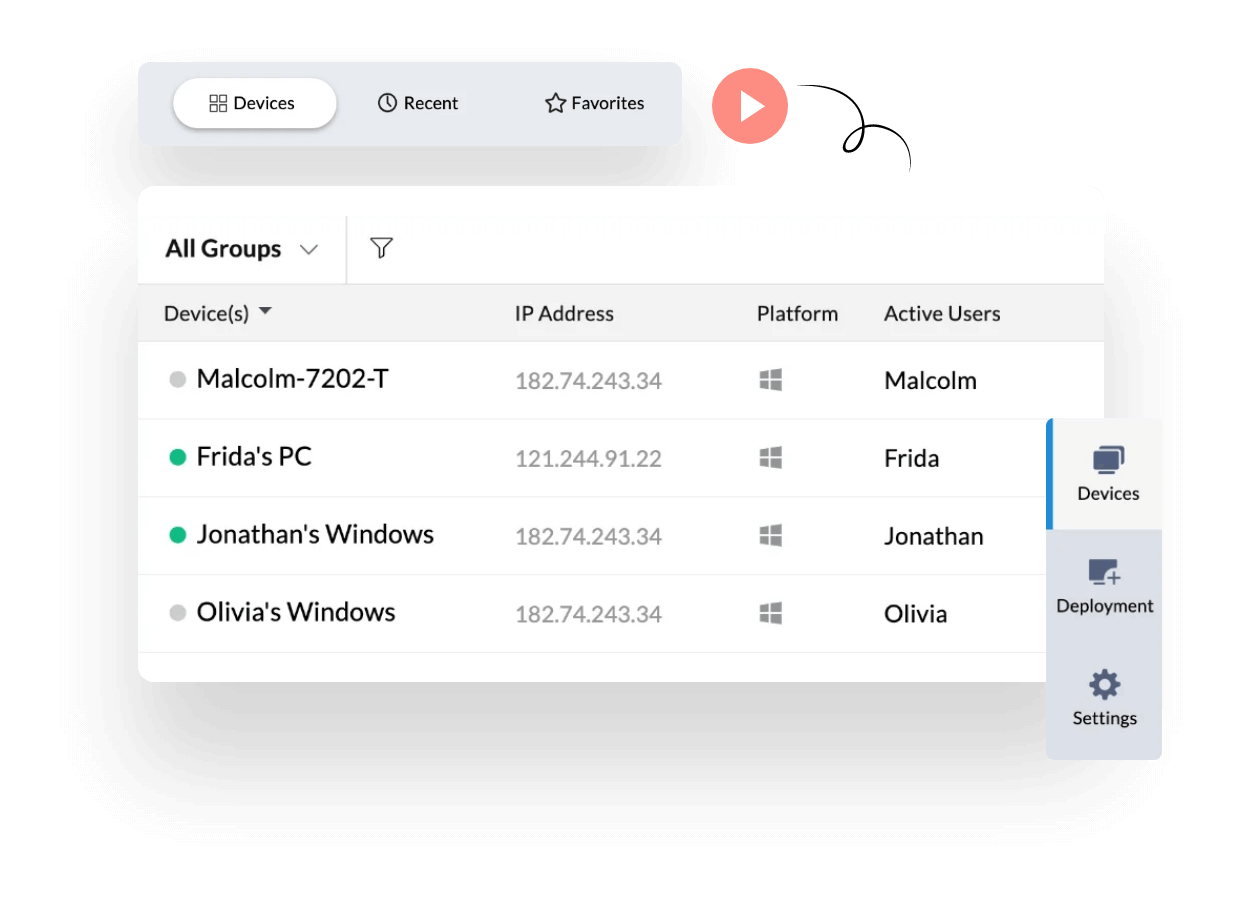Viewport: 1242px width, 906px height.
Task: Click the Platform column header
Action: coord(797,314)
